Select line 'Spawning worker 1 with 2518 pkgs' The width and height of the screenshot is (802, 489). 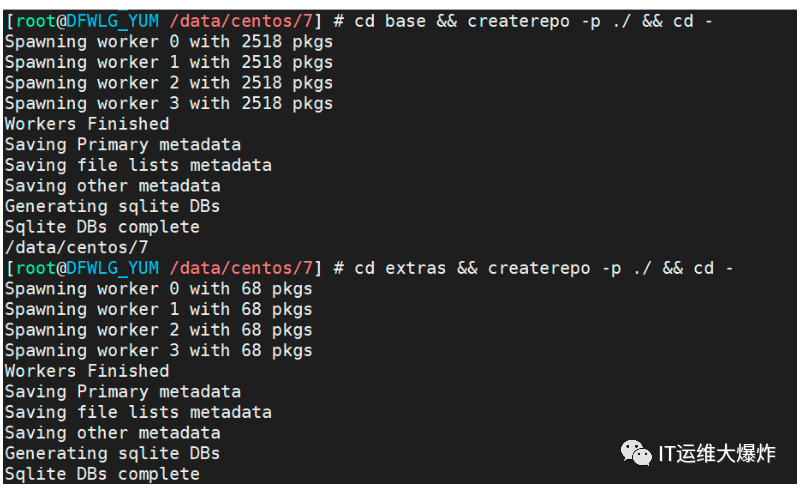pos(168,62)
